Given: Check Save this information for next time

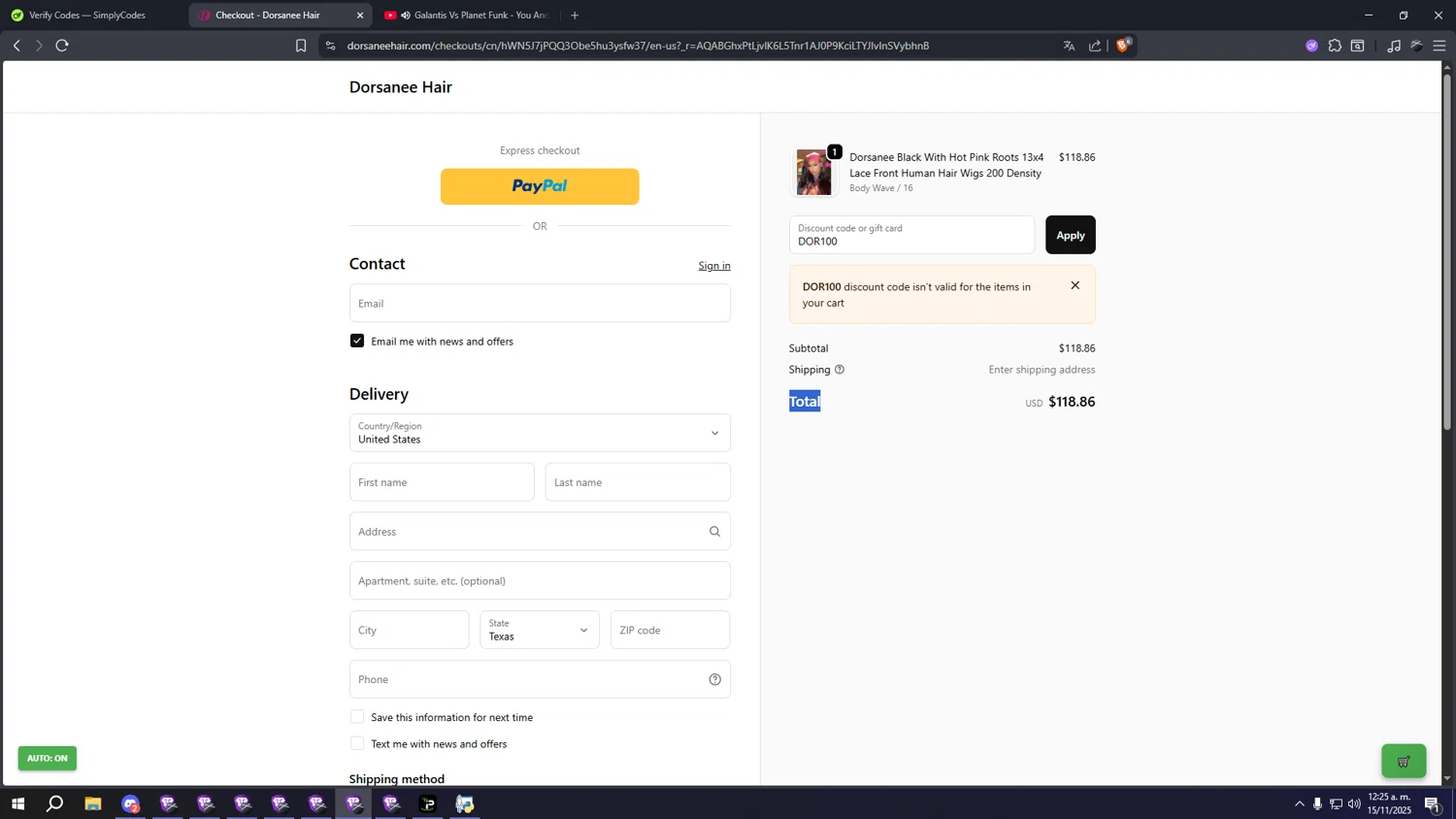Looking at the screenshot, I should click(357, 717).
